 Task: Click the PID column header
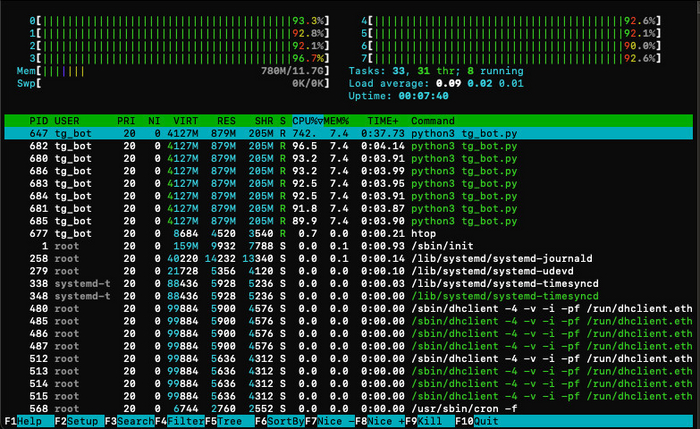39,120
